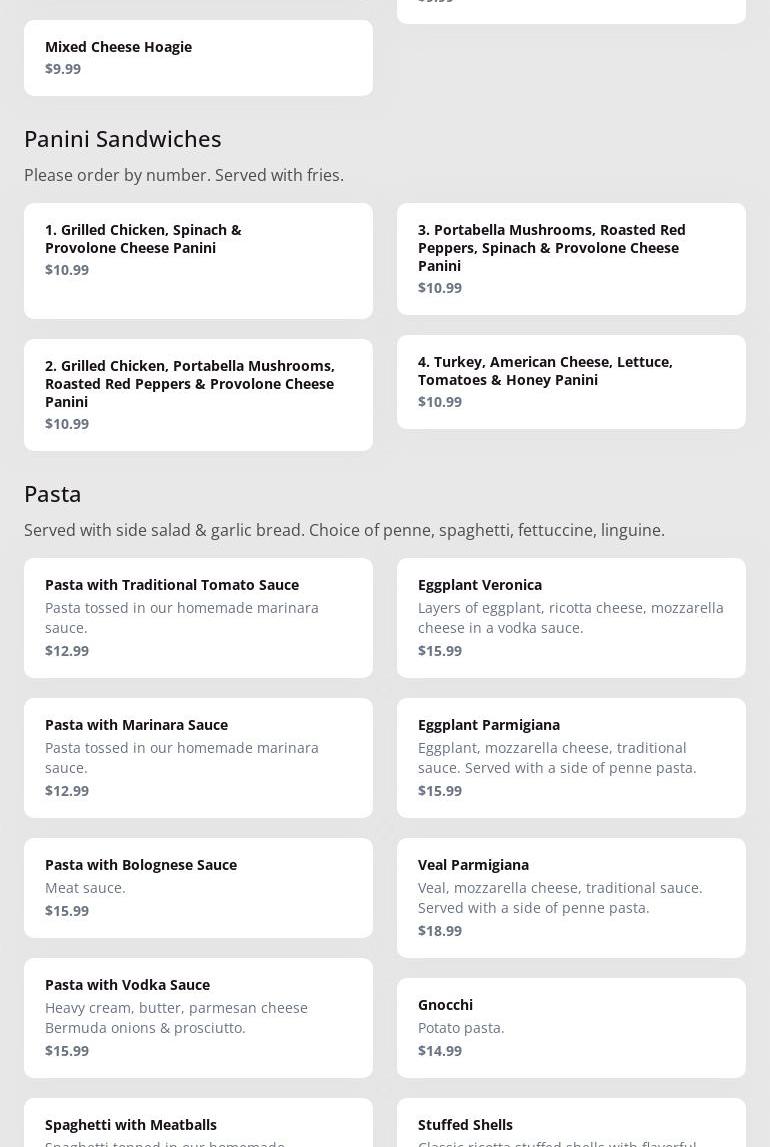The height and width of the screenshot is (1147, 770).
Task: Click the $18.99 Veal Parmigiana price
Action: pos(440,930)
